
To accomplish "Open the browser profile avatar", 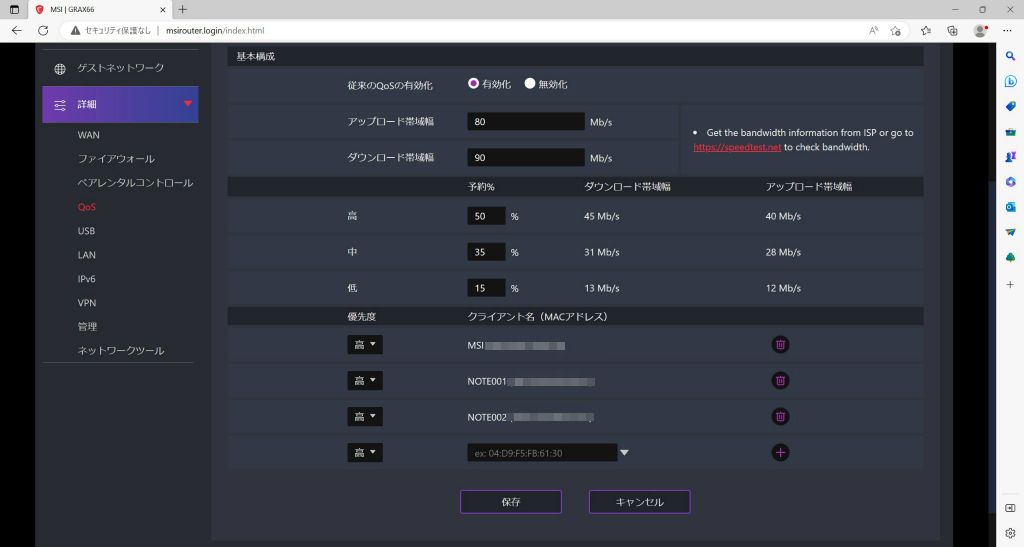I will pyautogui.click(x=980, y=31).
